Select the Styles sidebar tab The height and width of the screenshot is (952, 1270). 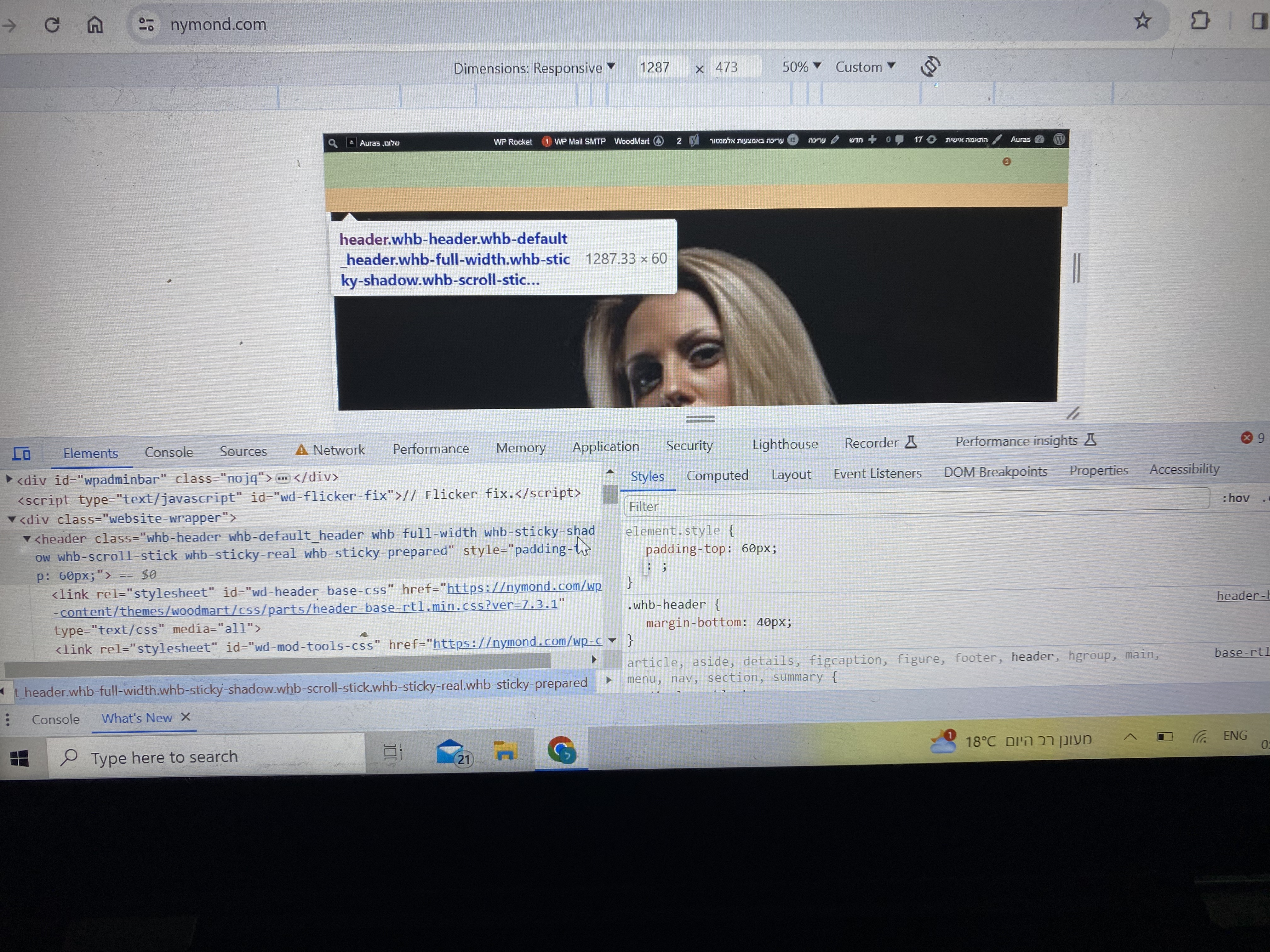(x=647, y=476)
